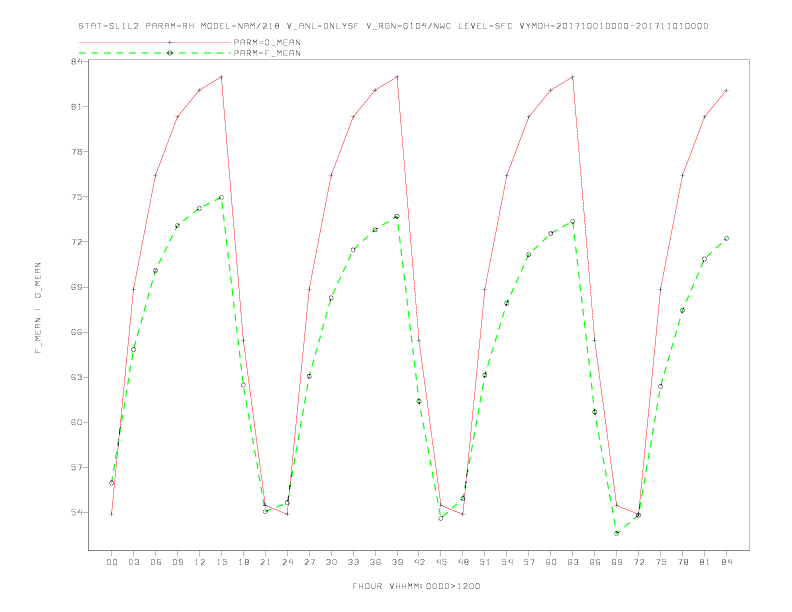Image resolution: width=792 pixels, height=612 pixels.
Task: Select the F_MEAN circle marker at hour 69
Action: 617,533
